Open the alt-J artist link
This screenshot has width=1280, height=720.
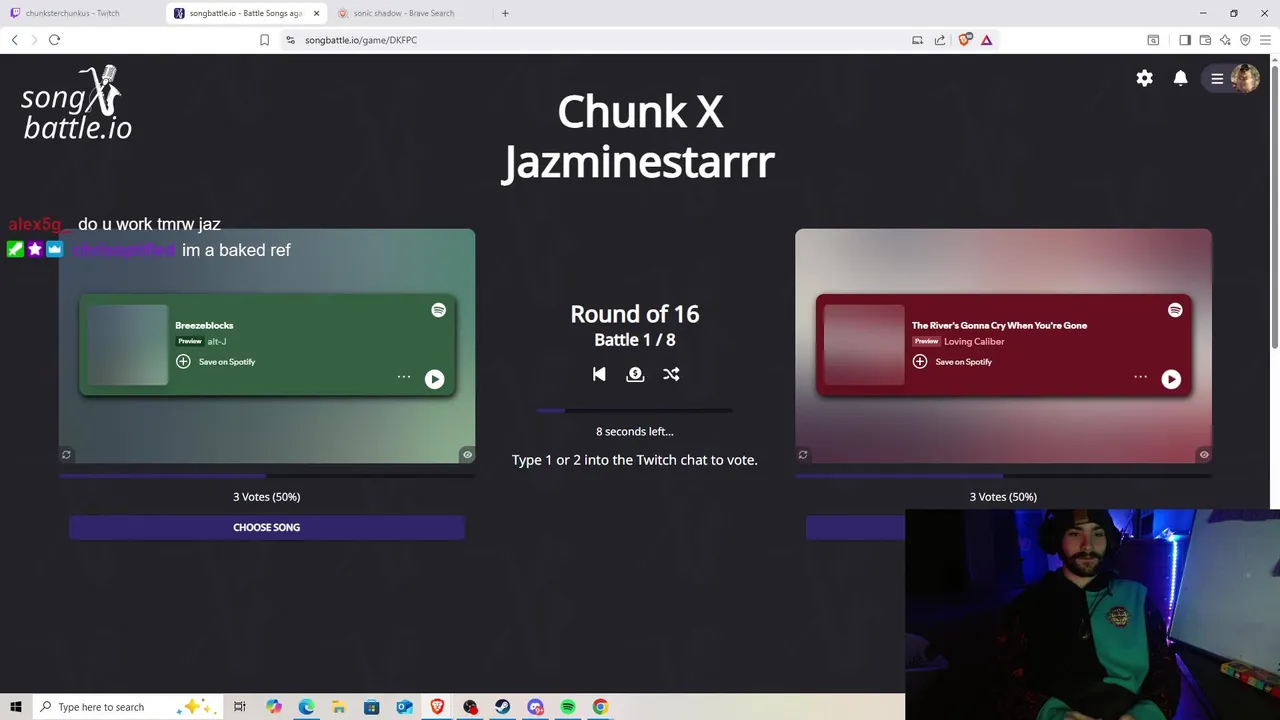216,342
